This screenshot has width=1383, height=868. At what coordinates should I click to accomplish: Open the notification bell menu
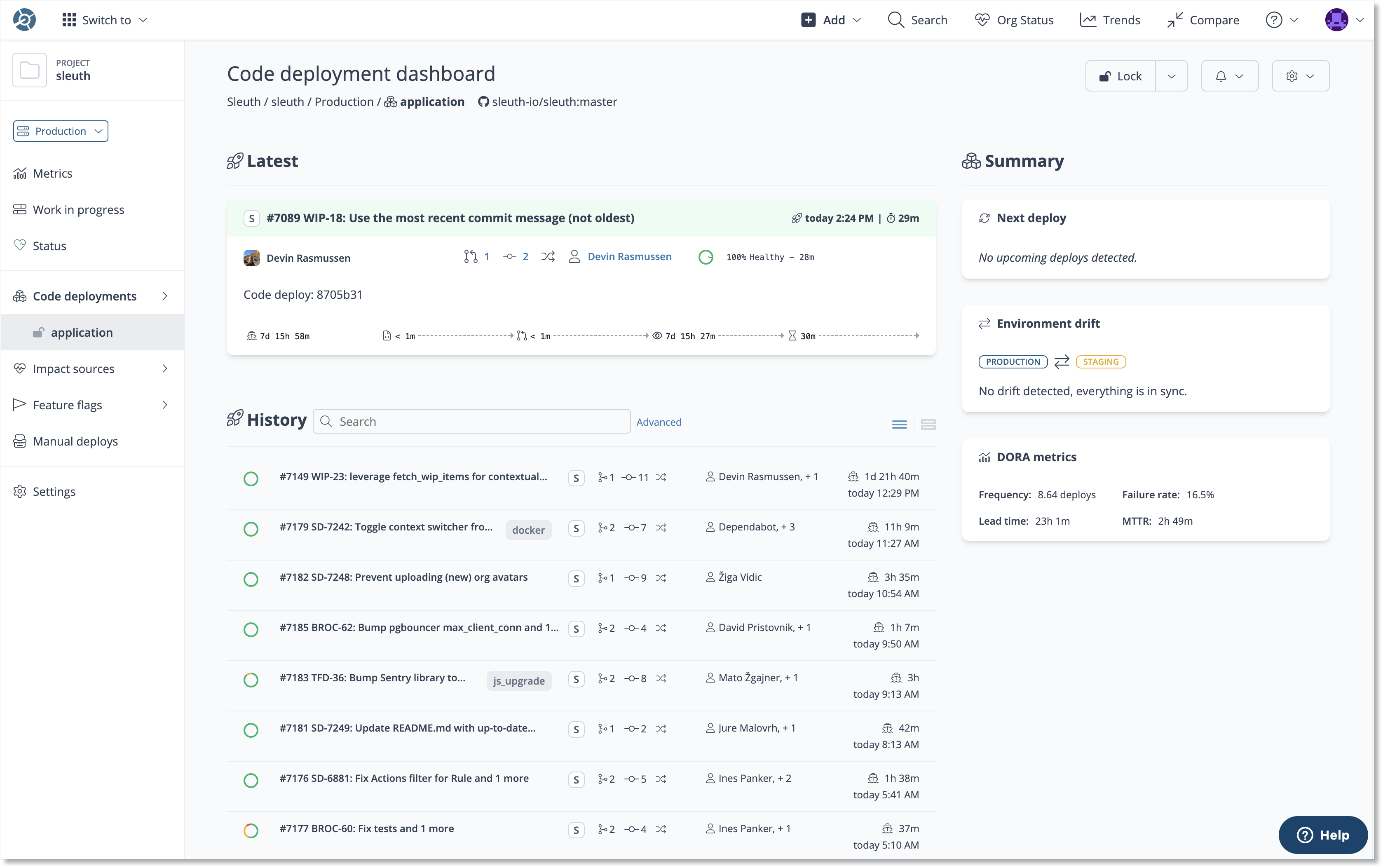[x=1229, y=76]
